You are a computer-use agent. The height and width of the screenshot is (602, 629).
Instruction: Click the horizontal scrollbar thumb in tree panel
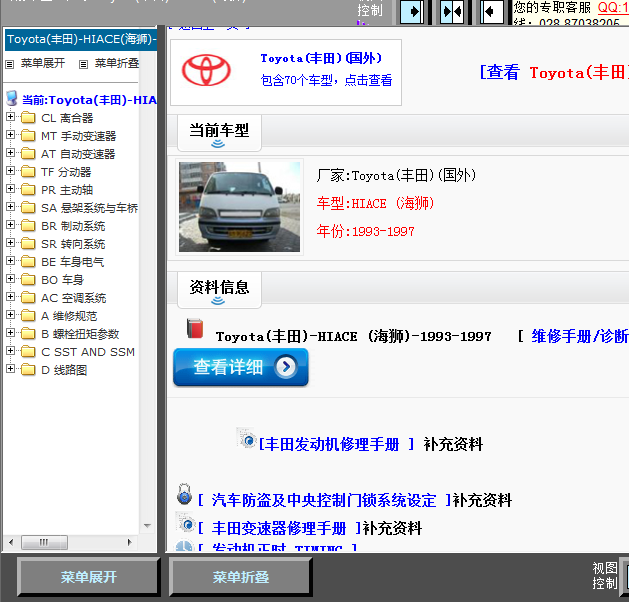pos(44,542)
